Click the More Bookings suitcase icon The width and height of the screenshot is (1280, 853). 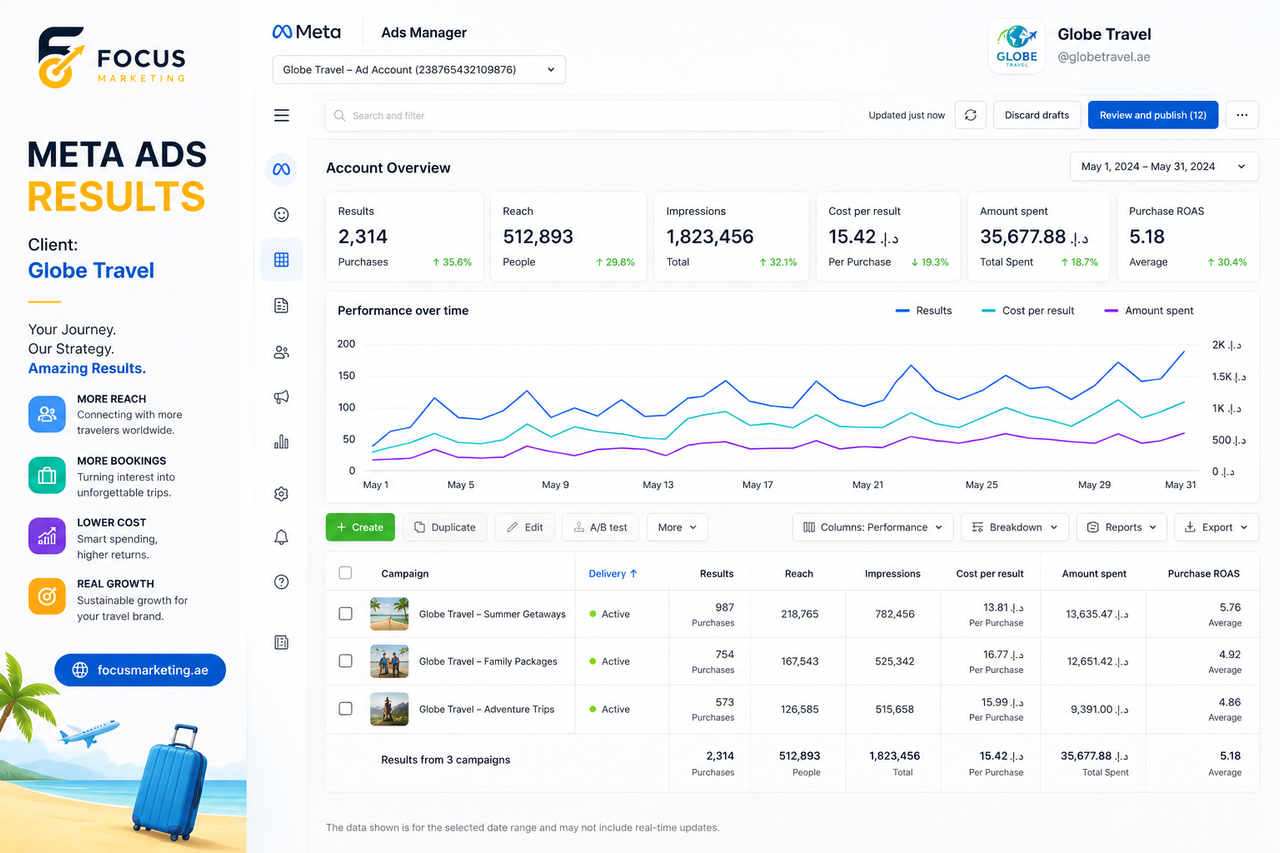[x=47, y=476]
